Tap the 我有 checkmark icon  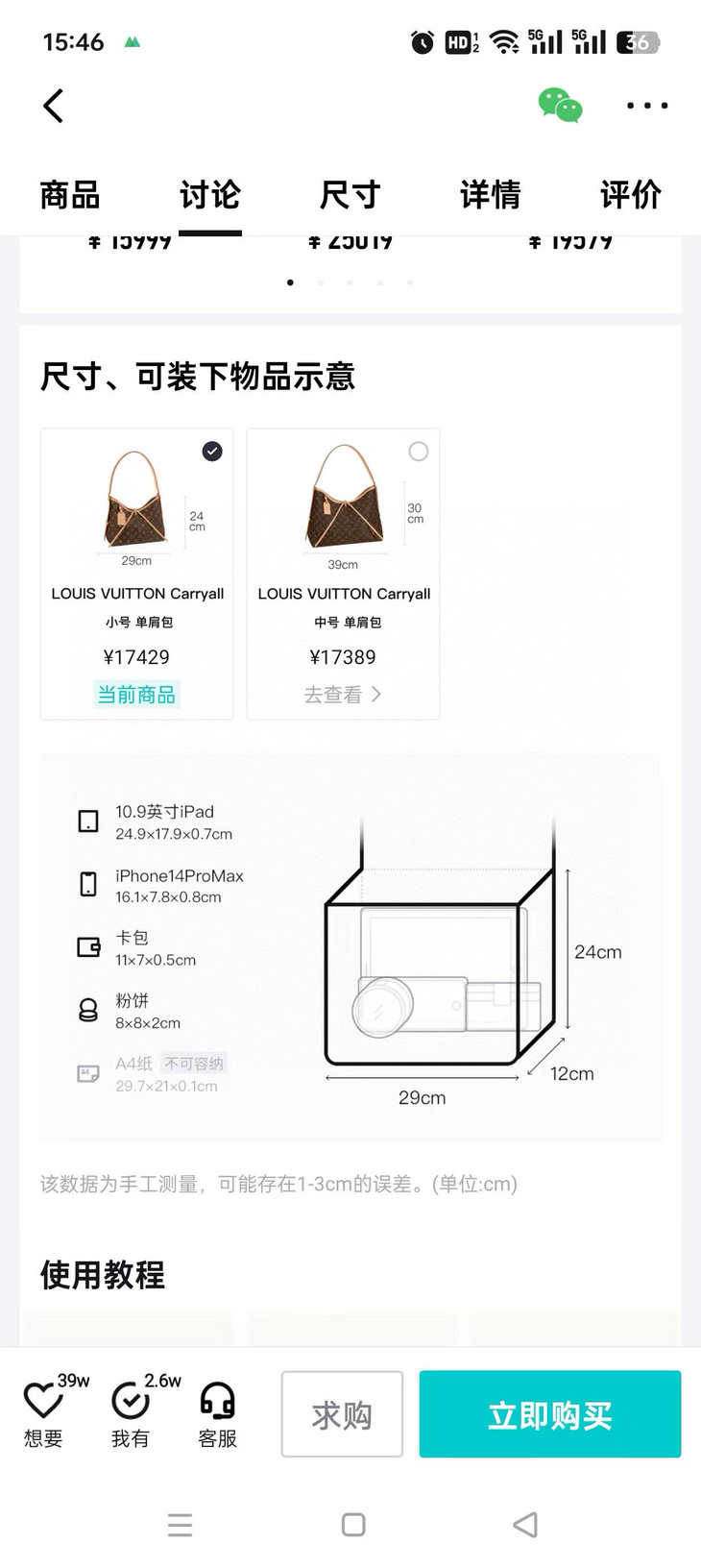(131, 1402)
